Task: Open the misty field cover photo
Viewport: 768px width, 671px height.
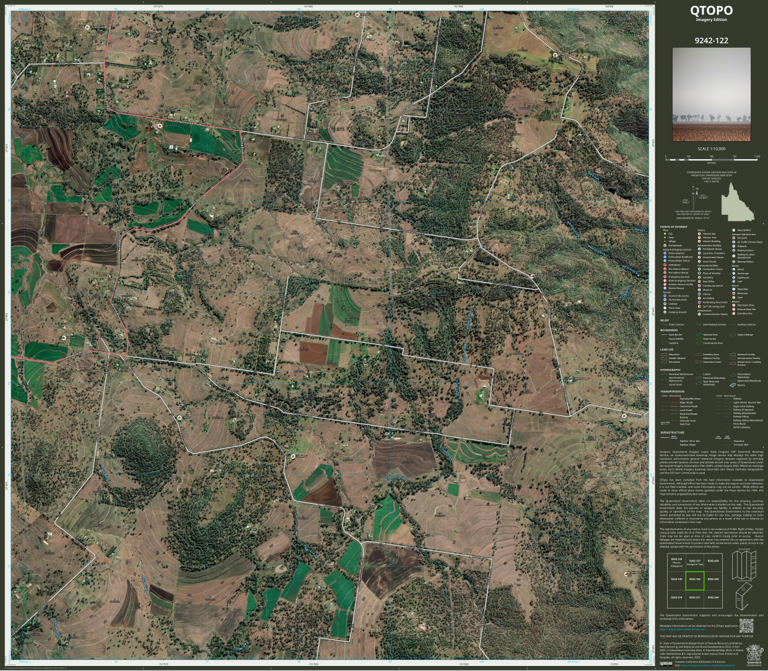Action: 711,94
